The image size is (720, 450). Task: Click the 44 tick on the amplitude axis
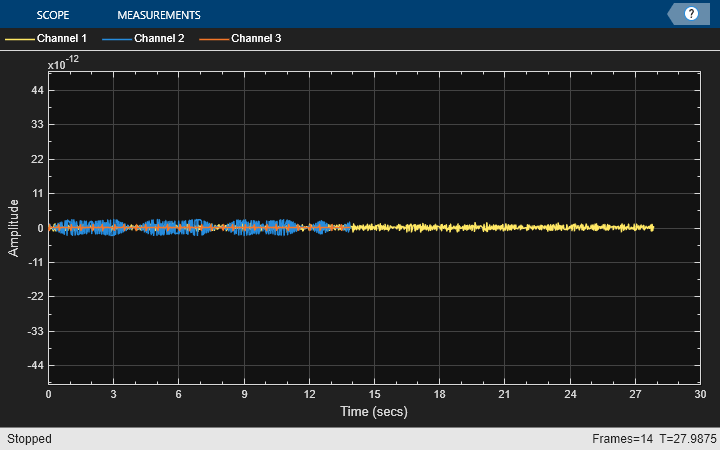click(36, 90)
